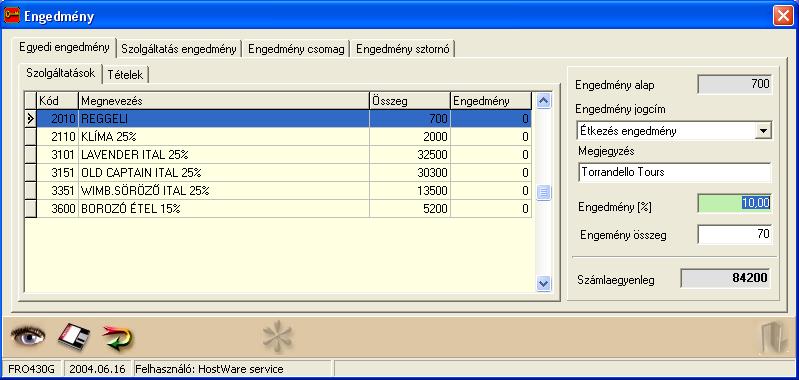
Task: Select the LAVENDER ITAL 25% row
Action: click(x=278, y=155)
